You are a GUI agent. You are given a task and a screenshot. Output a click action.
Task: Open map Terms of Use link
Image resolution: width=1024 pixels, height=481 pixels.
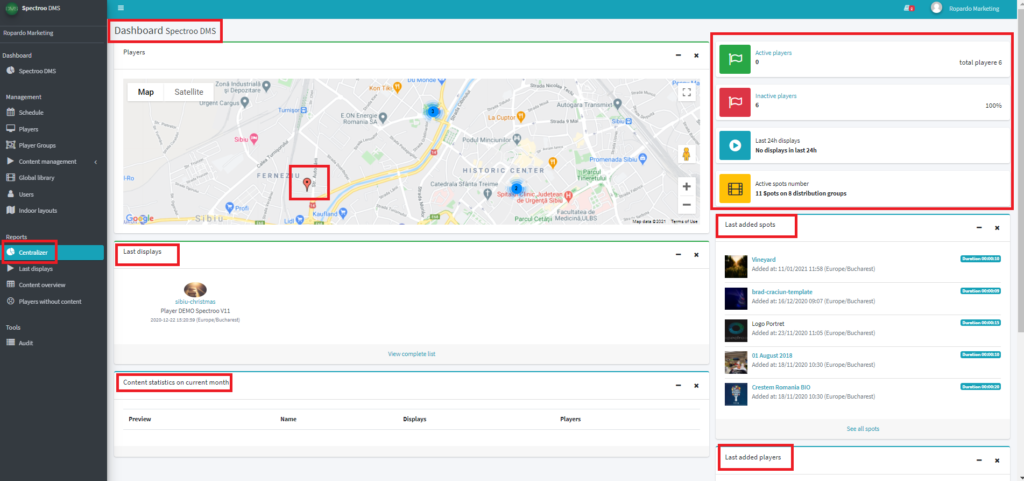[684, 222]
